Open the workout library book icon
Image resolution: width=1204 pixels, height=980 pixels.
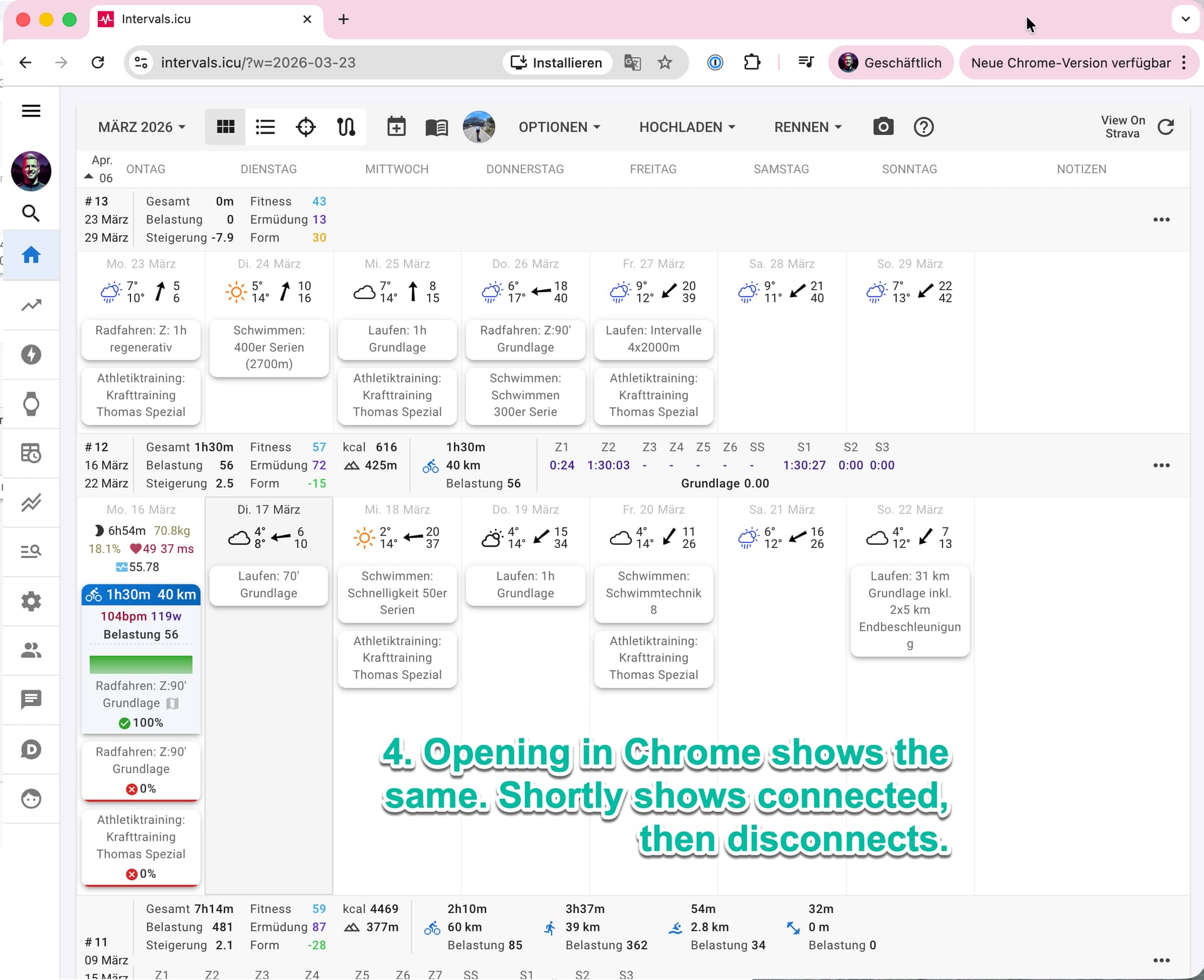point(436,127)
